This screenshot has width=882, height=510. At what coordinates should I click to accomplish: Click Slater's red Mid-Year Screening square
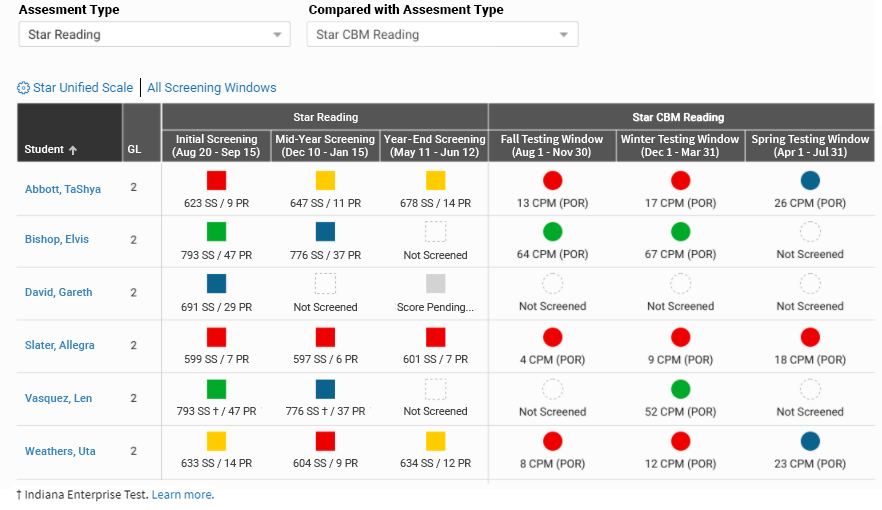click(325, 337)
